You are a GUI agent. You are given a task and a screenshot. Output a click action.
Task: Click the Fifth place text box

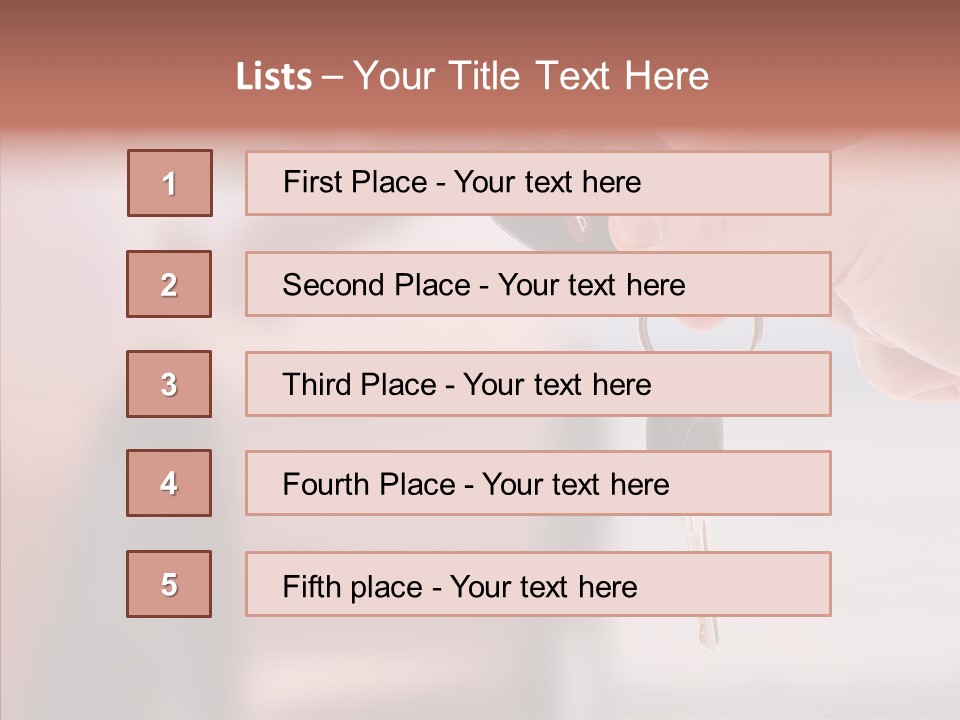(538, 584)
